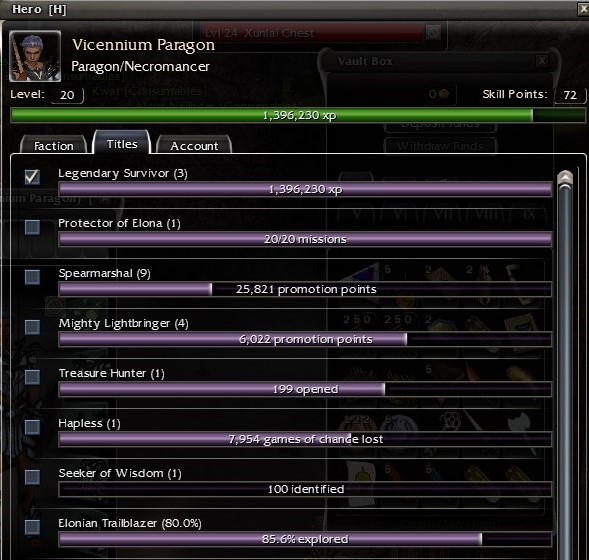Select the Mighty Lightbringer title checkbox
The width and height of the screenshot is (589, 560).
[32, 327]
